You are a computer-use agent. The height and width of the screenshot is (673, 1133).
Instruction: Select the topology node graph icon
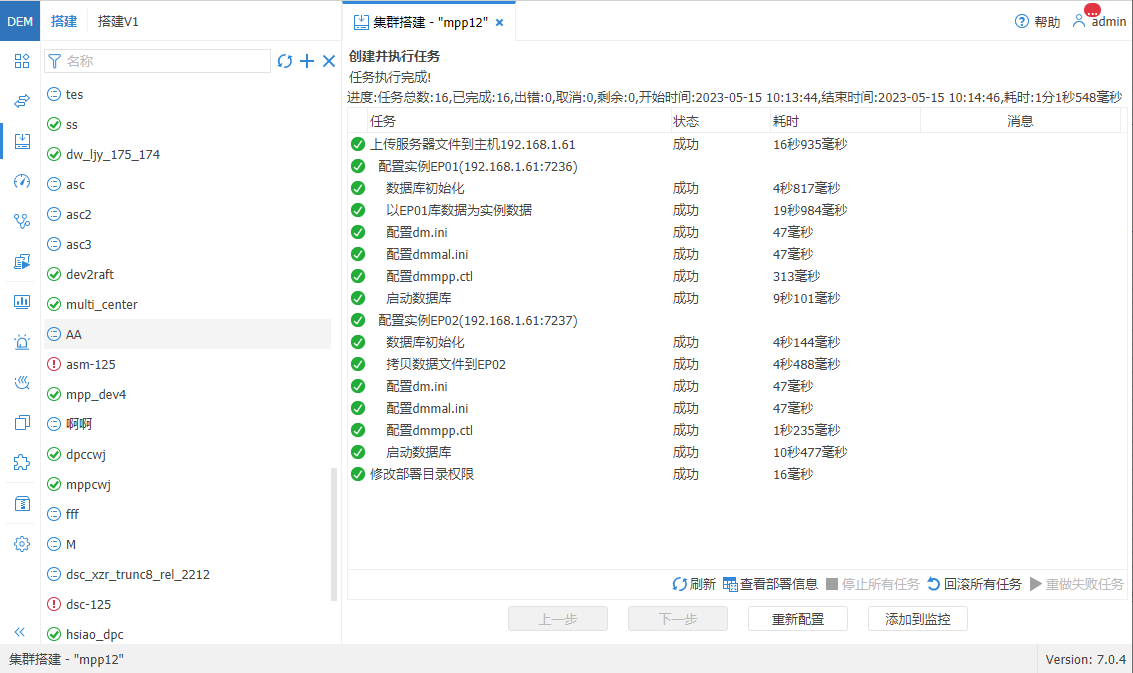click(x=21, y=221)
